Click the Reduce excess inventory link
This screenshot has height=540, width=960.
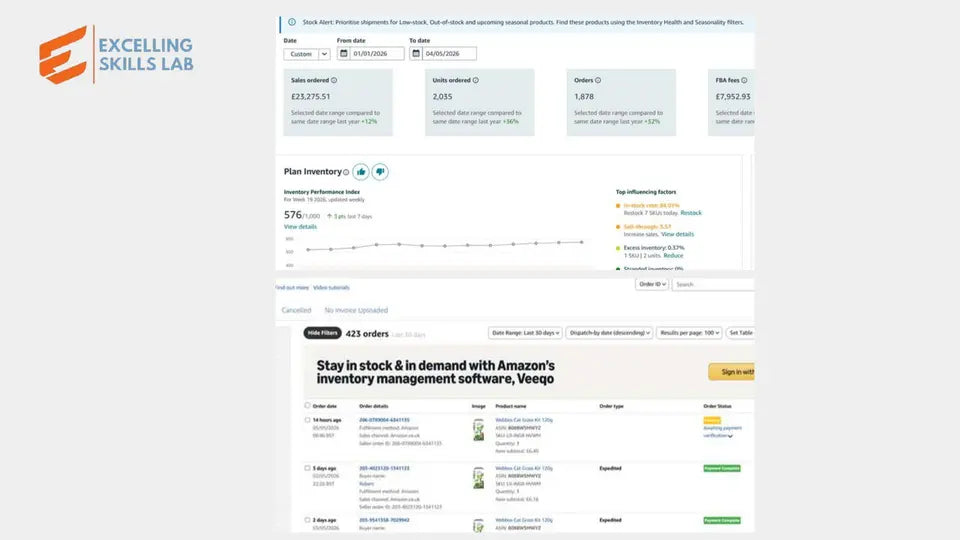673,255
